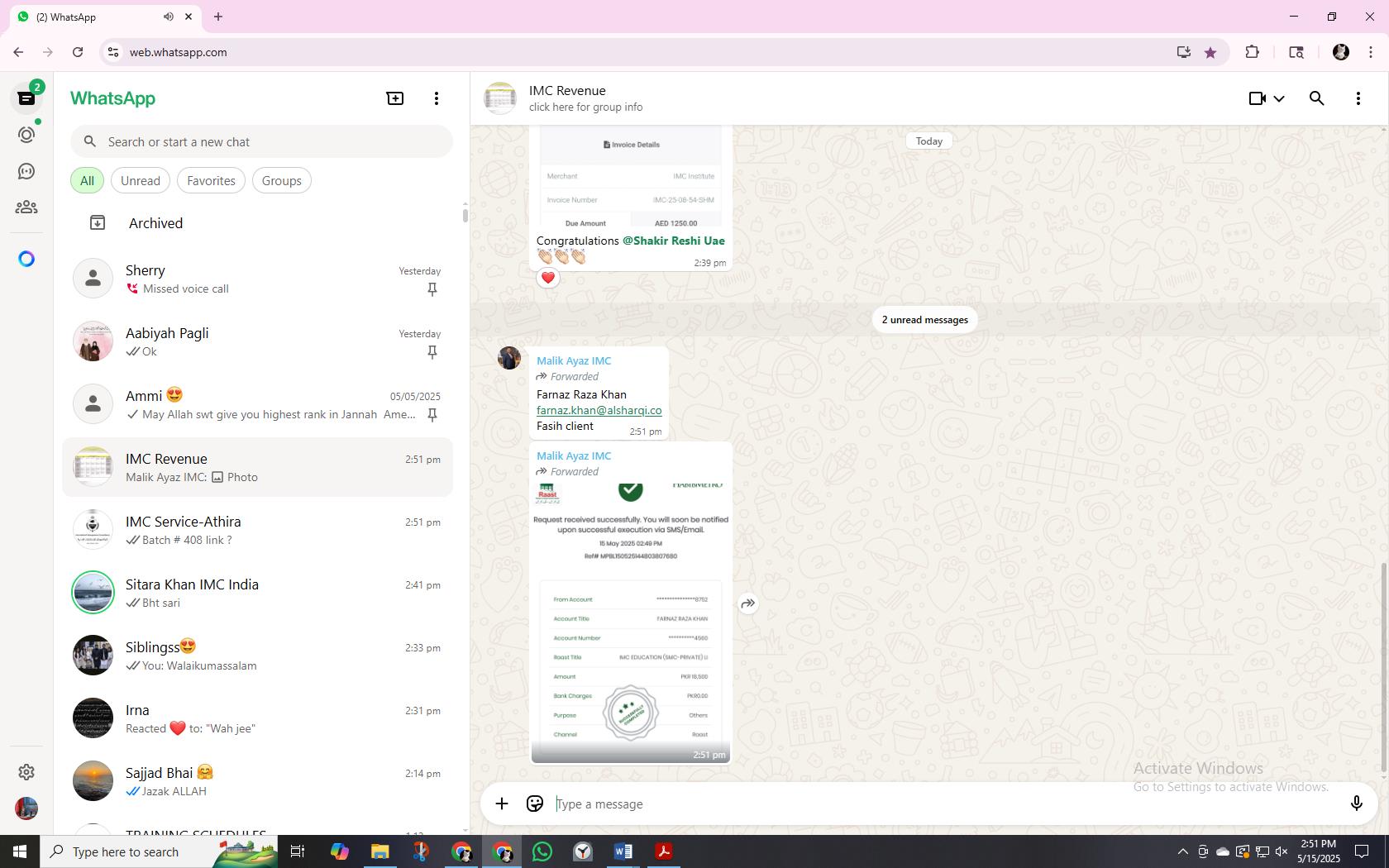The width and height of the screenshot is (1389, 868).
Task: Bookmark star icon in address bar
Action: coord(1210,52)
